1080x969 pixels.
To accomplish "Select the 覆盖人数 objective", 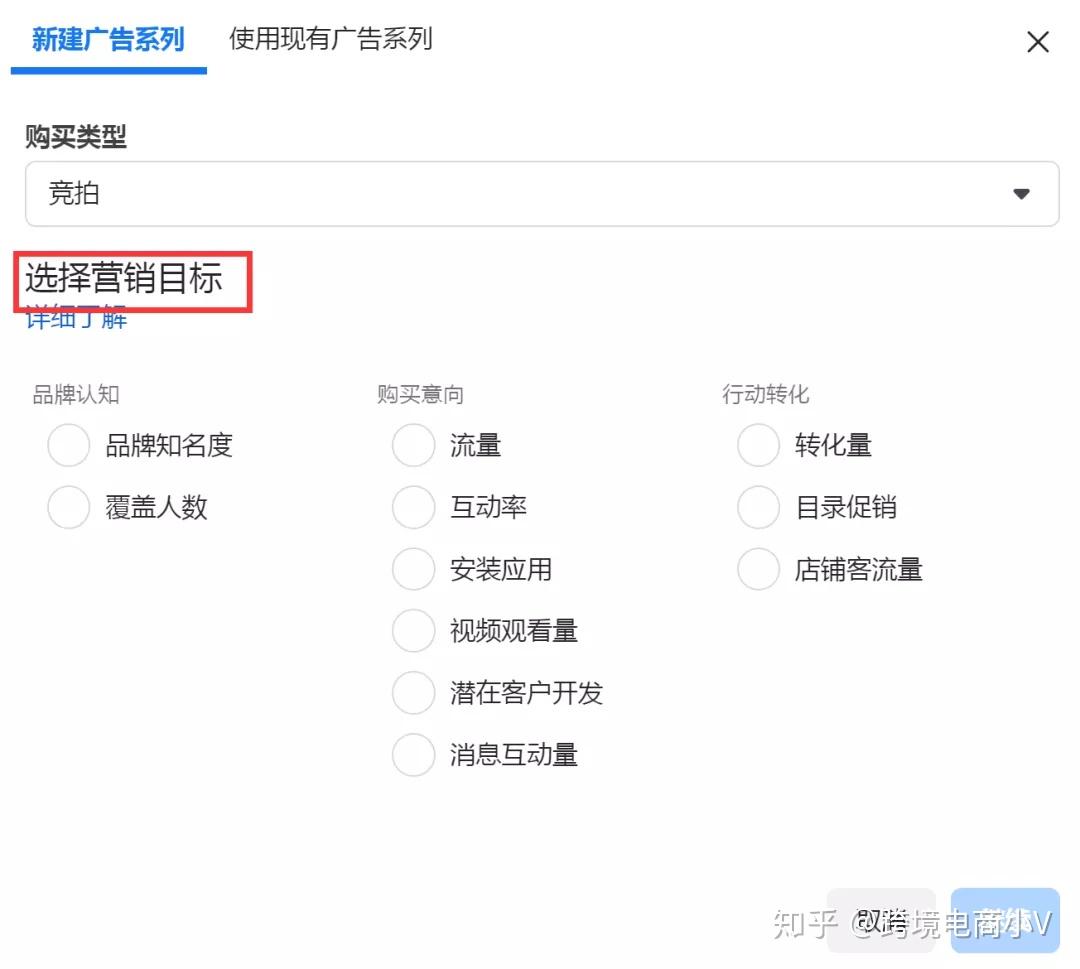I will tap(69, 508).
